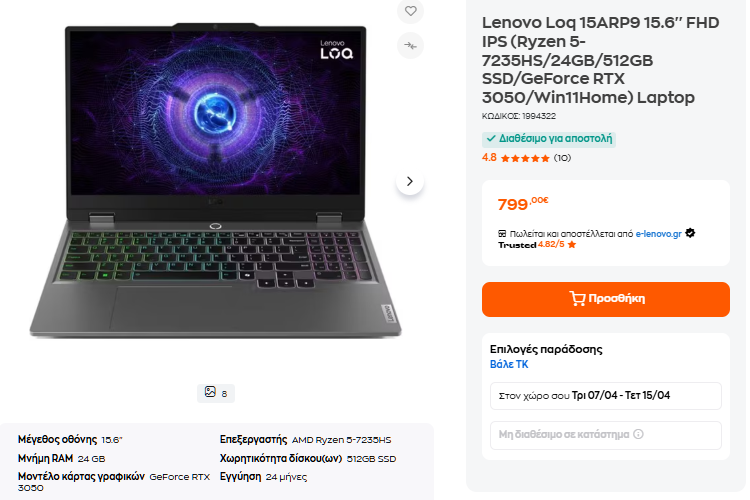Click the shopping cart icon in the orange button
750x500 pixels.
click(577, 298)
